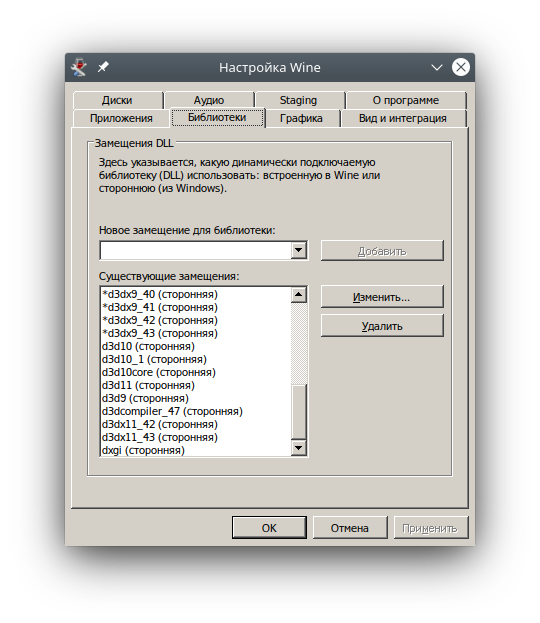Switch to the Staging tab

(299, 100)
